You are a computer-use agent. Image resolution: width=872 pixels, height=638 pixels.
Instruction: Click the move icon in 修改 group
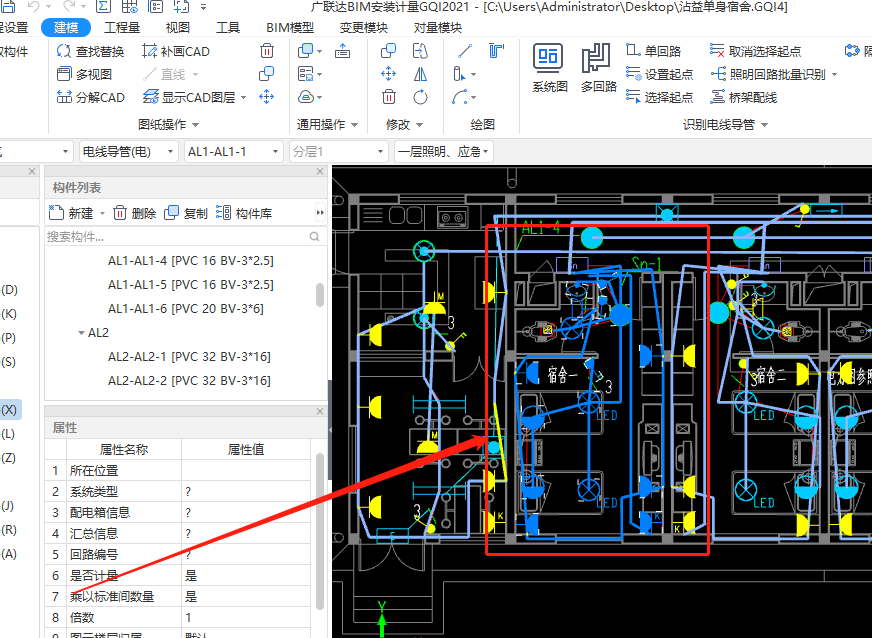pos(389,74)
